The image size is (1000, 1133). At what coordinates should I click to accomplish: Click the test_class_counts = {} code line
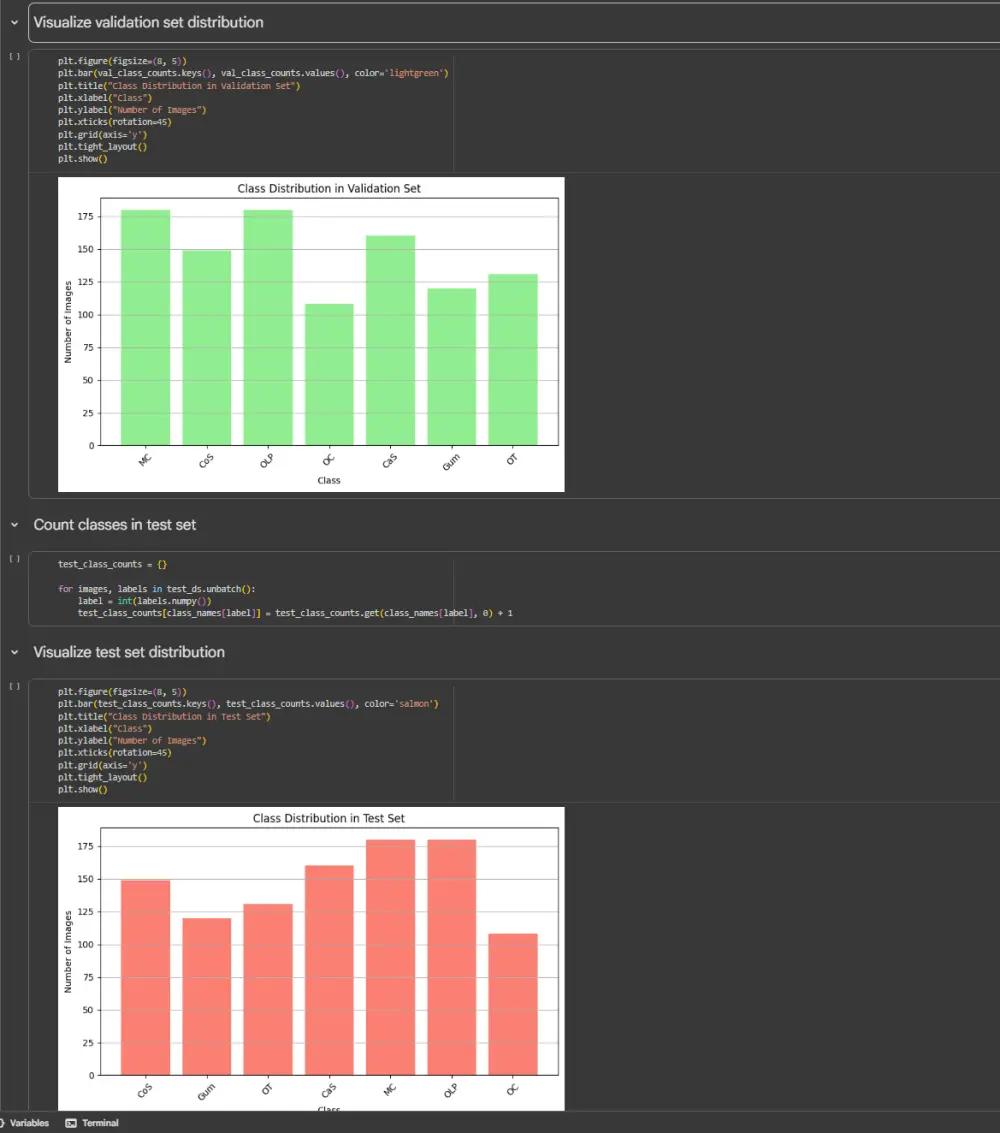112,564
